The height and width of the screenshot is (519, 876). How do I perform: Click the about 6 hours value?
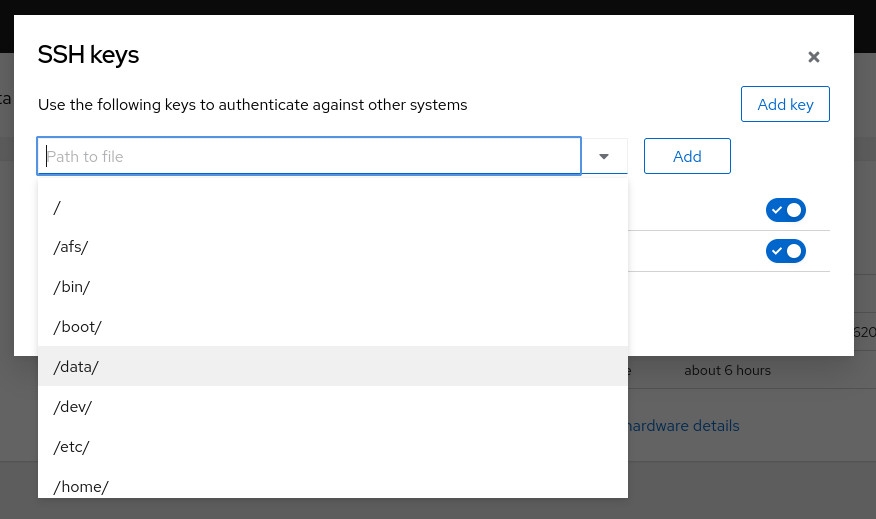(727, 370)
